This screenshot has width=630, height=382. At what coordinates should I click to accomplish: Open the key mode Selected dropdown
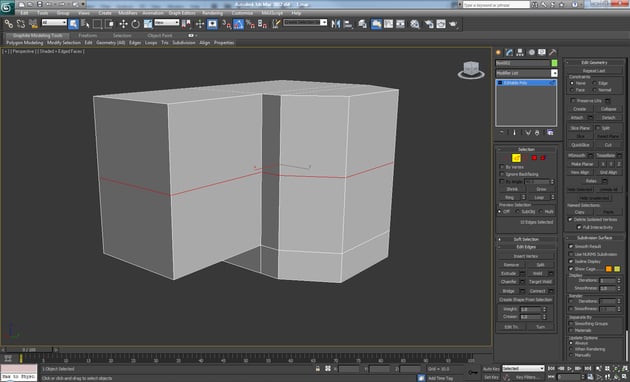click(523, 368)
